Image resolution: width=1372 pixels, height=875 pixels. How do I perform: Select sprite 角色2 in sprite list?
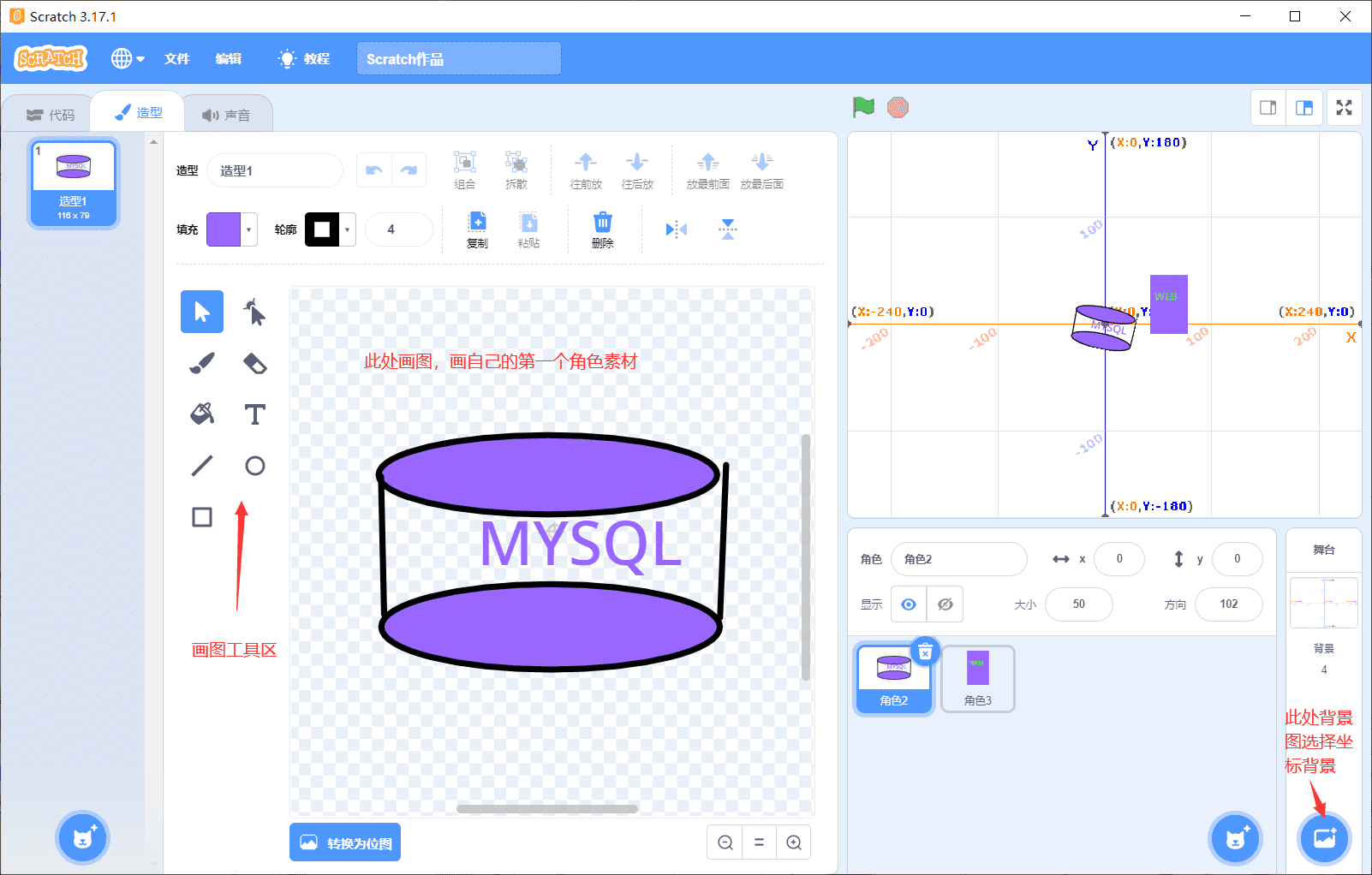pos(894,679)
